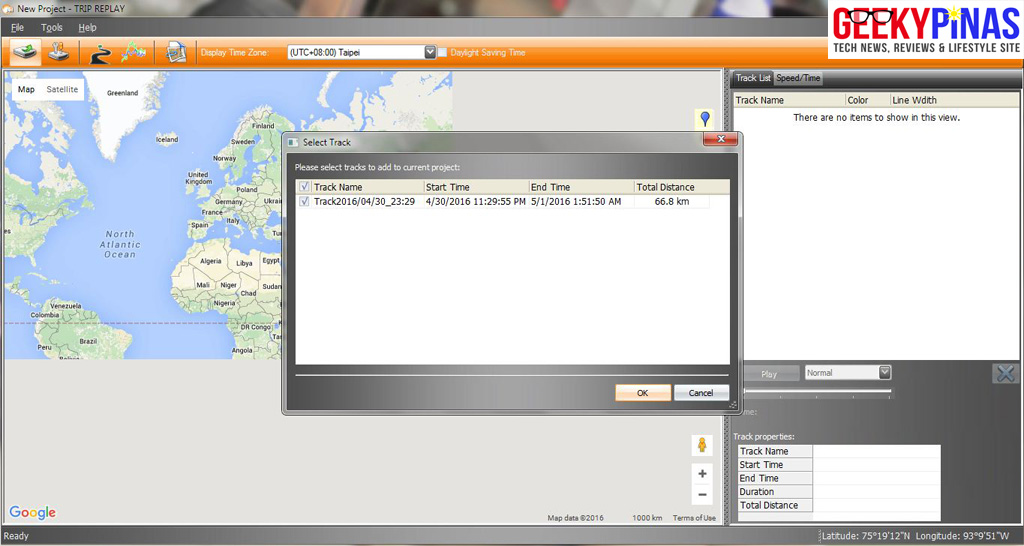The image size is (1024, 546).
Task: Click the Select Track dialog title icon
Action: pos(293,142)
